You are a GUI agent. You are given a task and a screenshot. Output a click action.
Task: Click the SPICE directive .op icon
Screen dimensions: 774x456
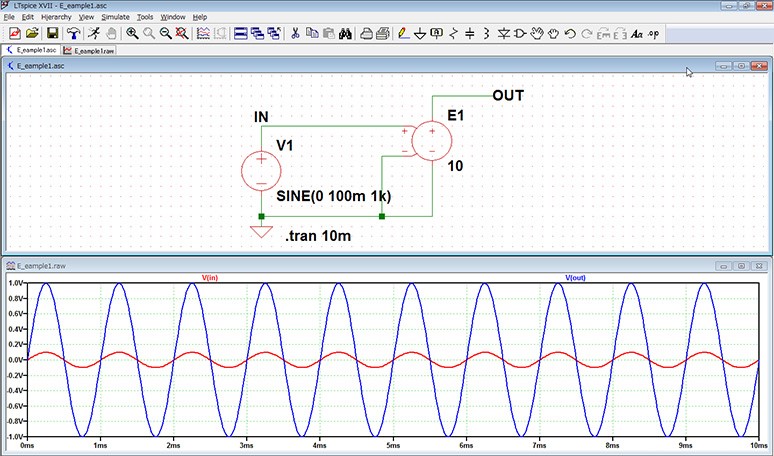[x=654, y=34]
